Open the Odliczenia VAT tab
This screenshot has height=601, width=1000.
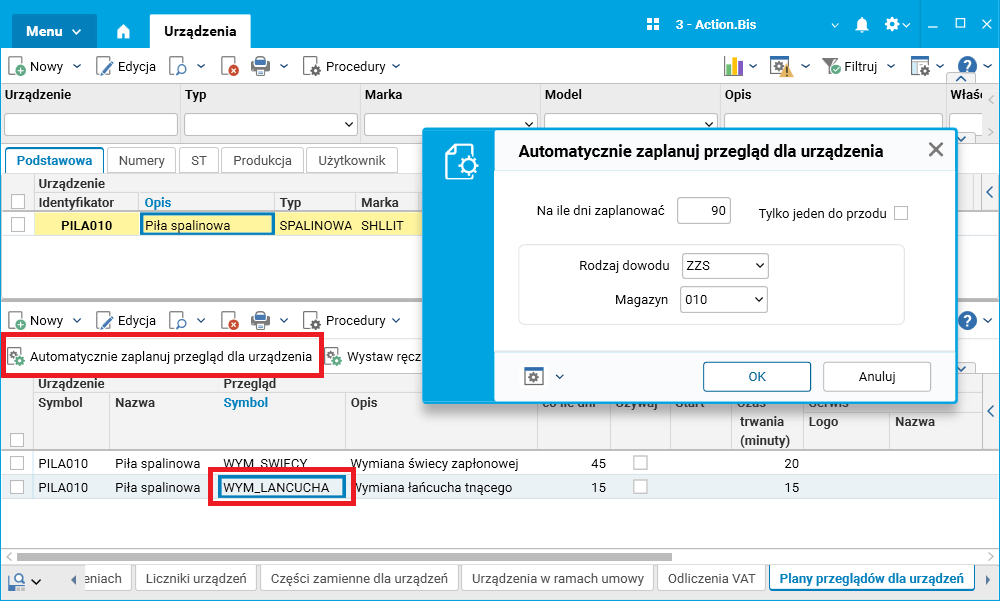pos(711,578)
